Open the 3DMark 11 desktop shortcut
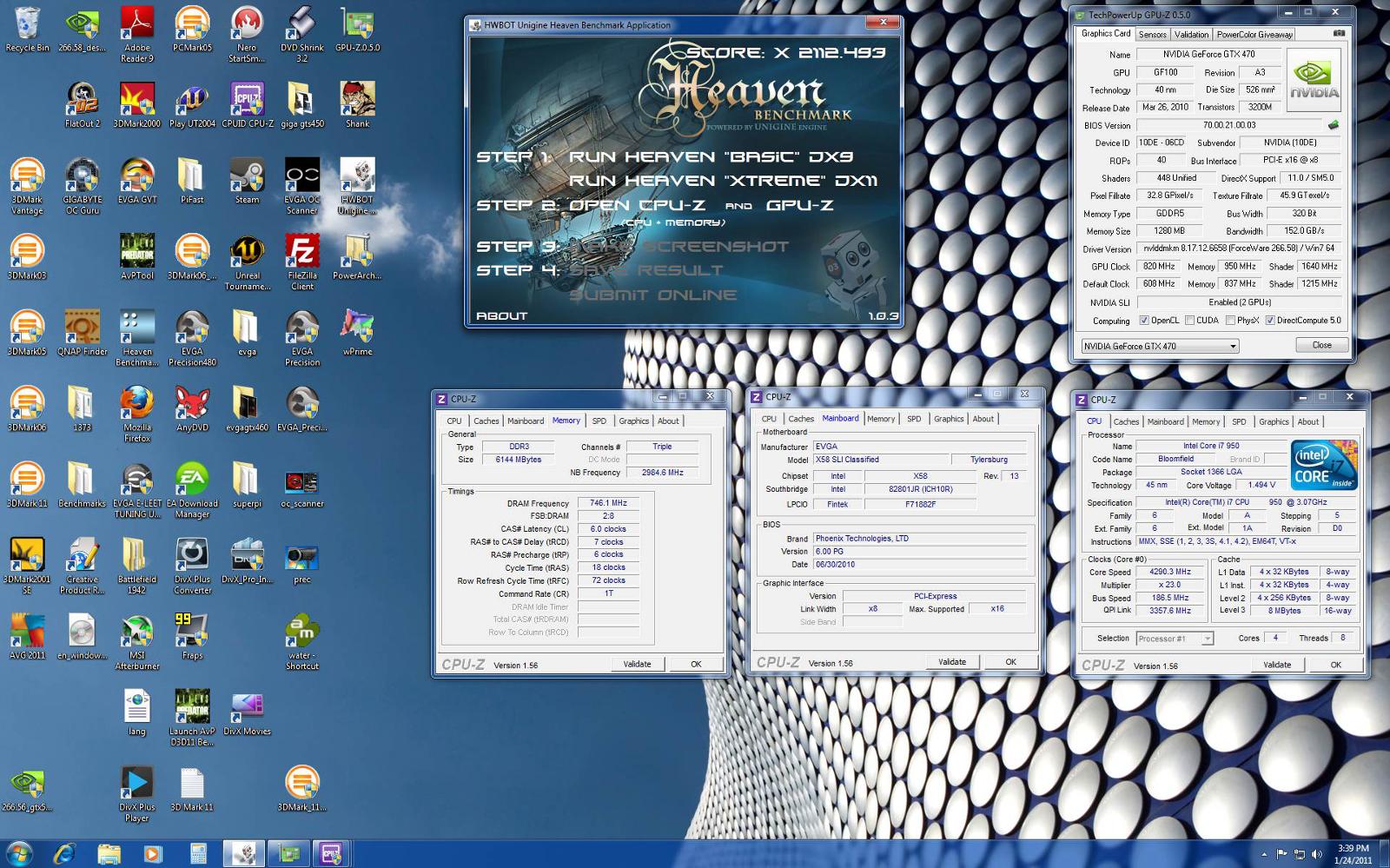This screenshot has width=1390, height=868. coord(27,485)
